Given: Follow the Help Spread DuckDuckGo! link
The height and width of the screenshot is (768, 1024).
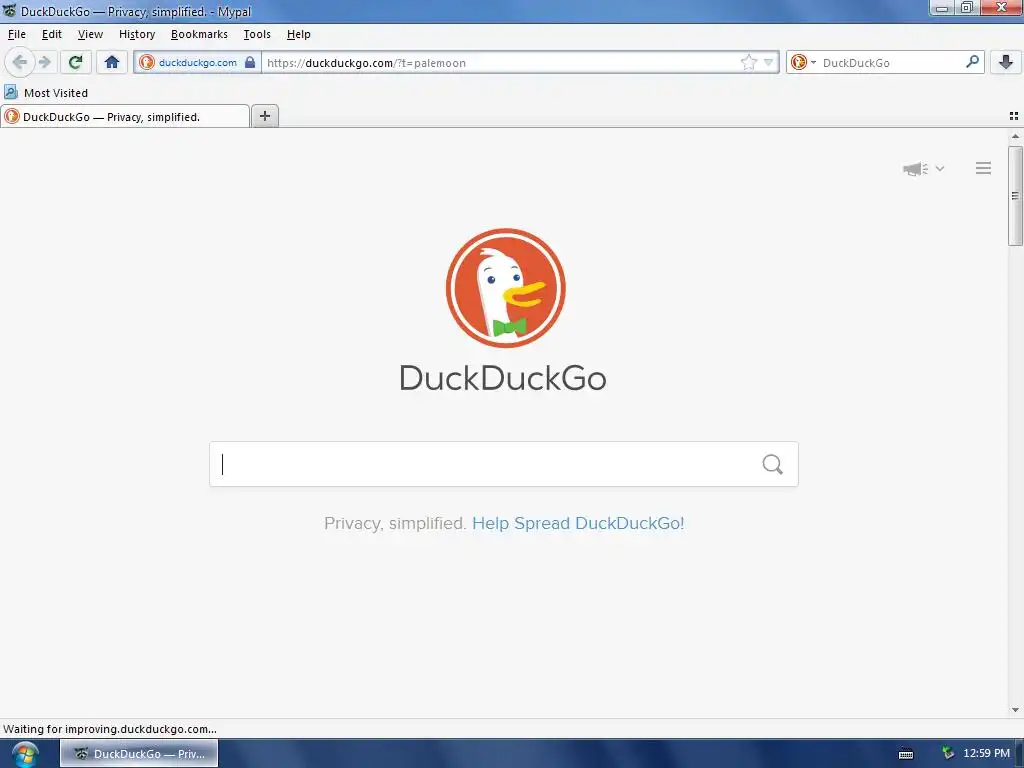Looking at the screenshot, I should (x=578, y=523).
